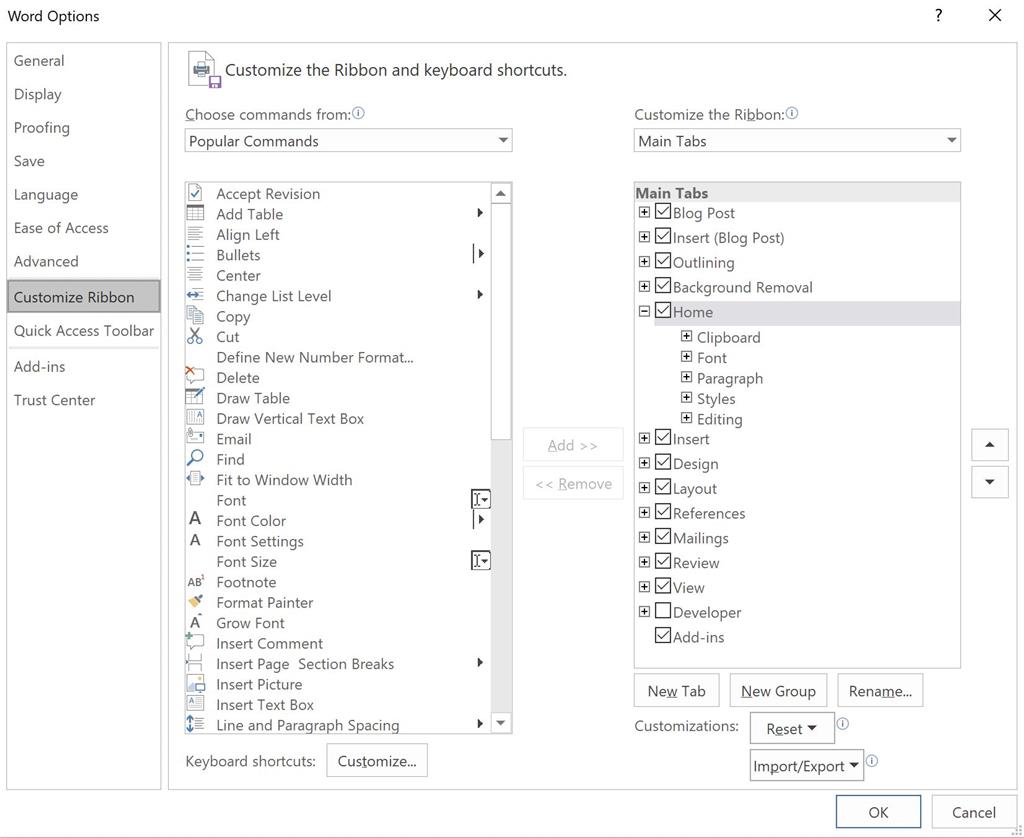
Task: Uncheck the Add-ins tab checkbox
Action: (x=663, y=636)
